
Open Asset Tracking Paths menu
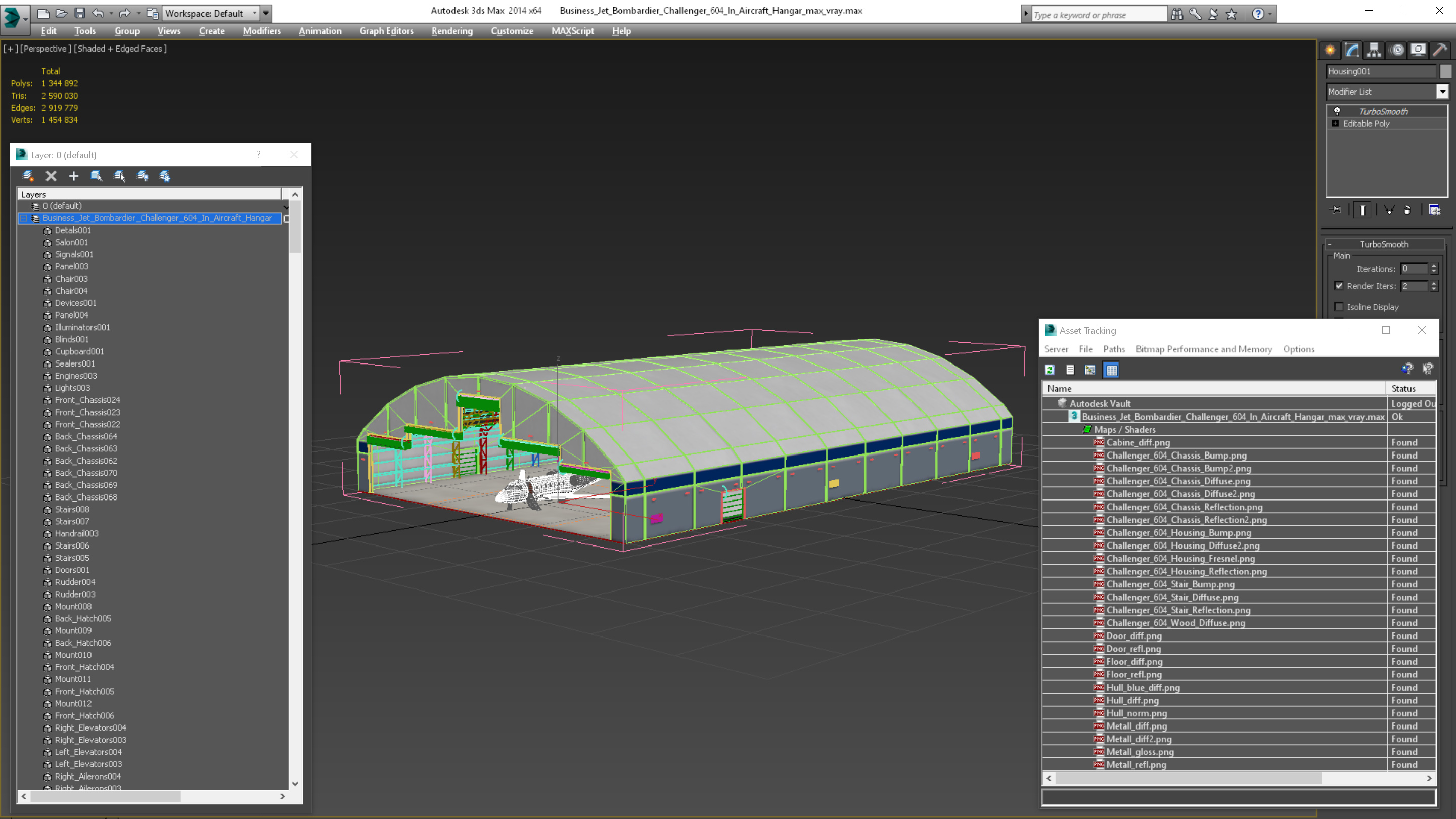click(1113, 349)
